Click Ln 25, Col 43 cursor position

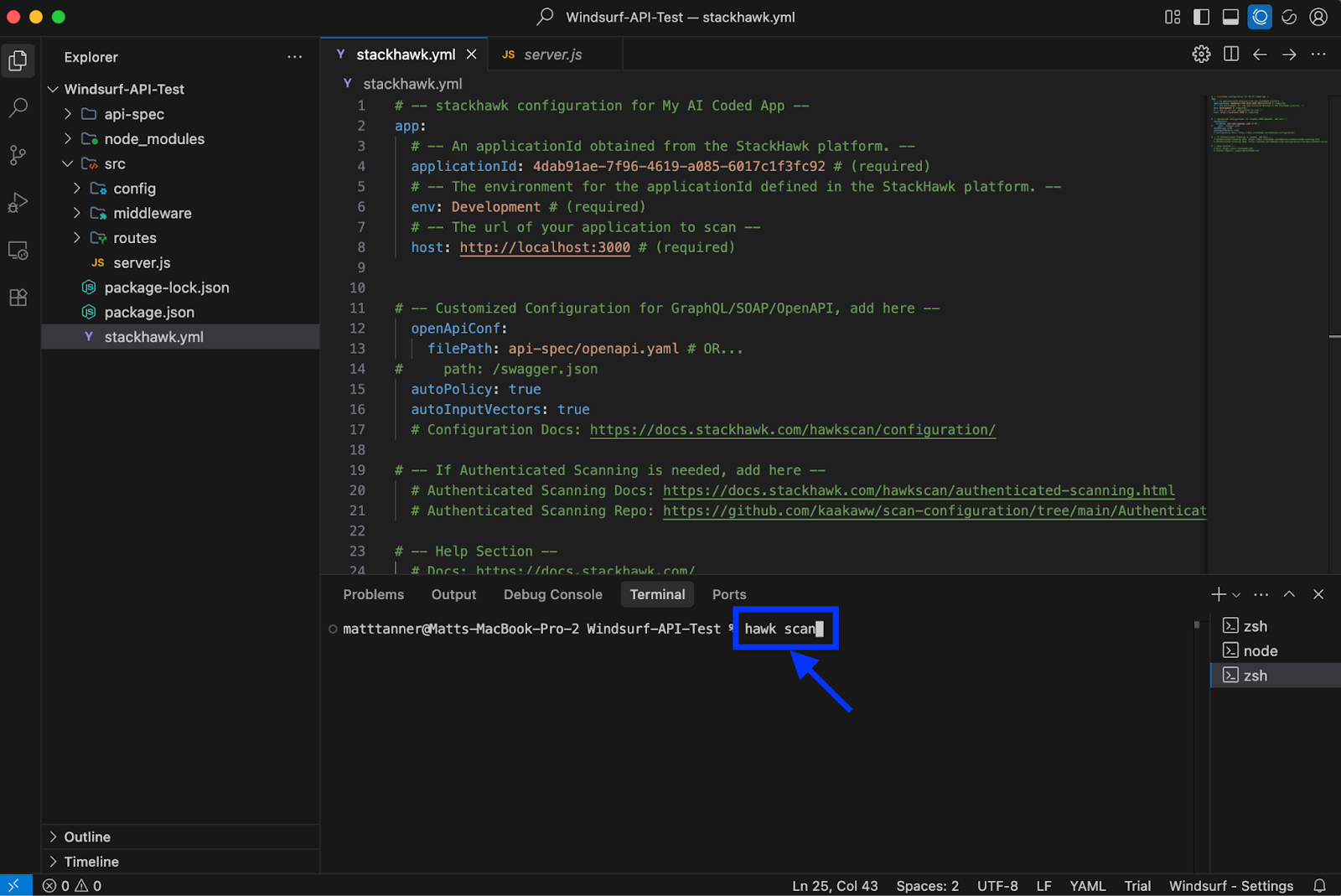coord(835,886)
